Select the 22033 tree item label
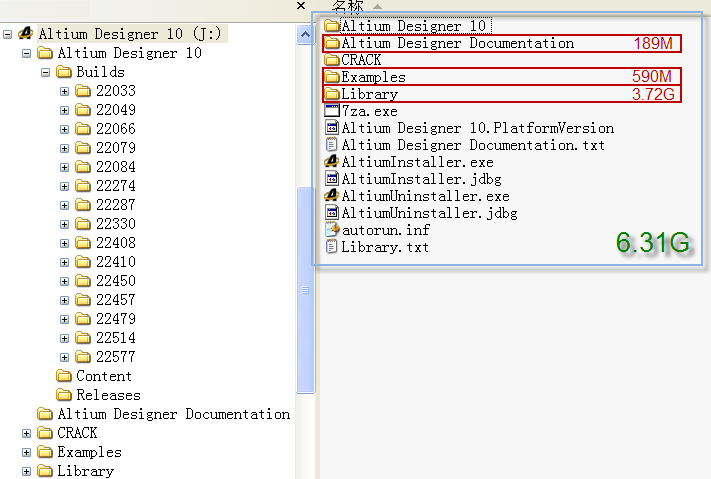This screenshot has width=711, height=479. click(x=116, y=91)
